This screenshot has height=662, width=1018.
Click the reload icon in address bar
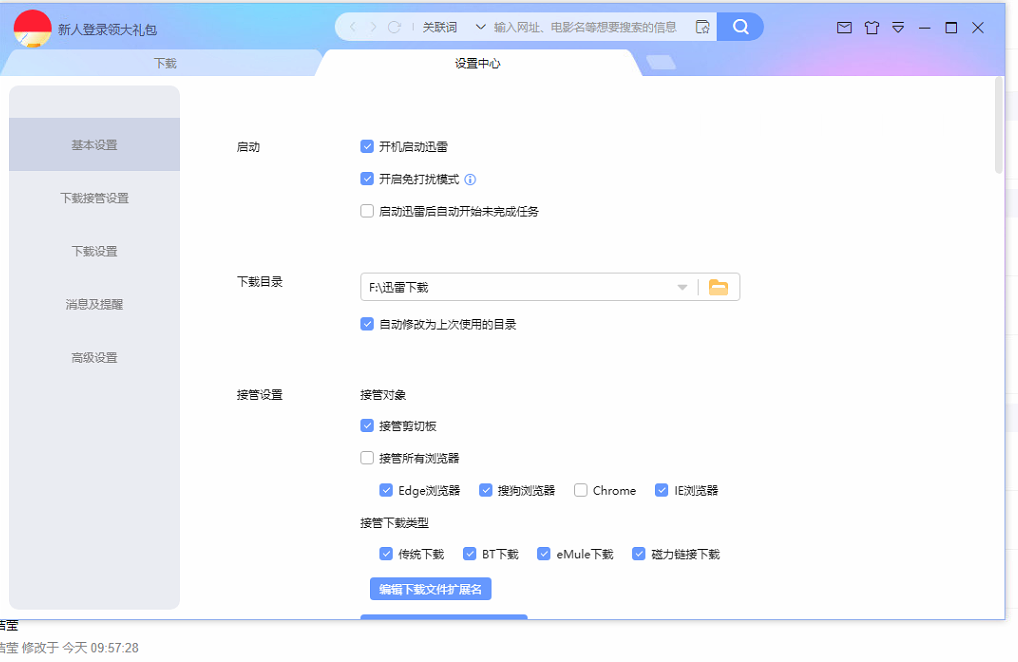tap(394, 27)
